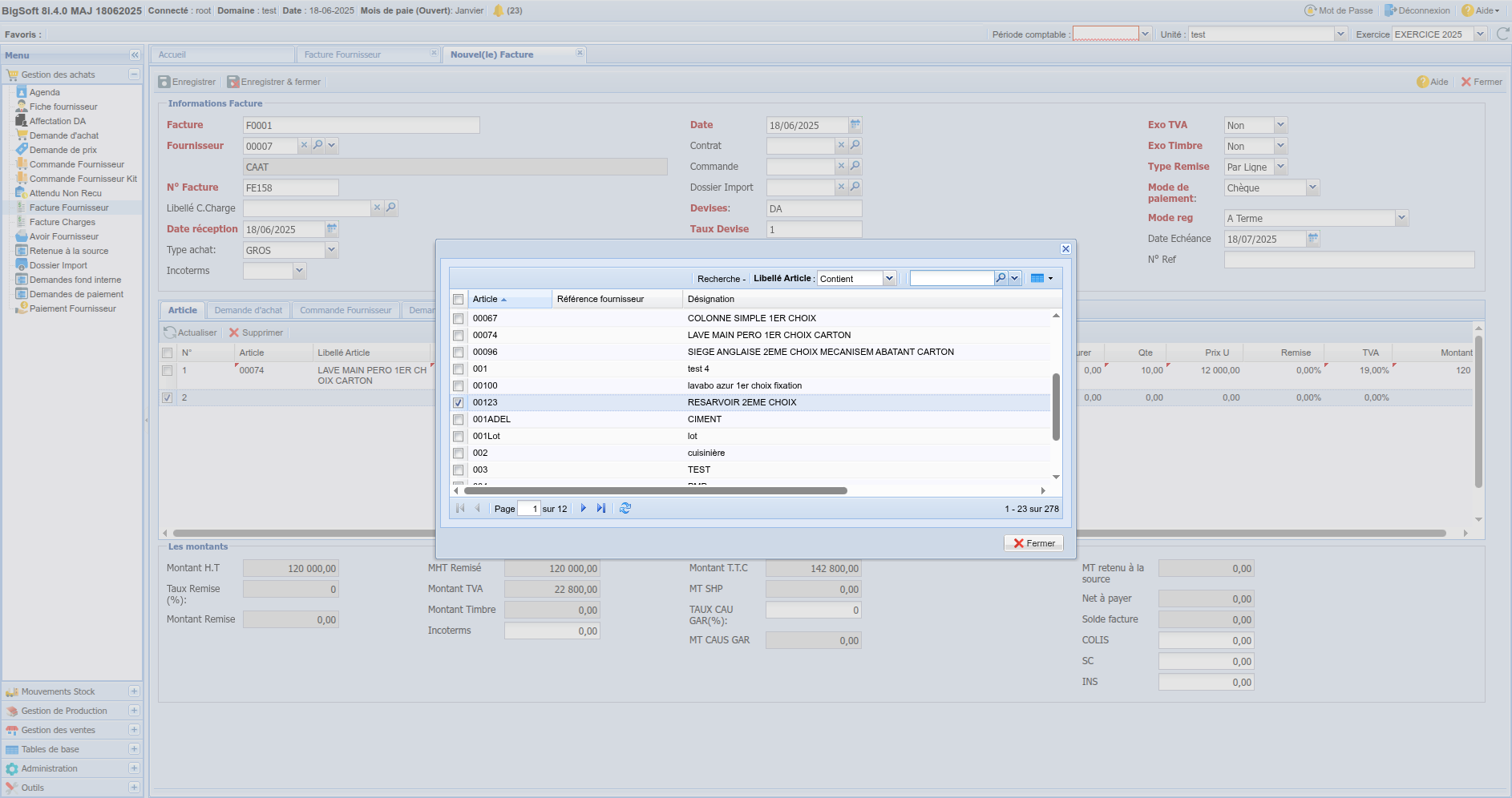The width and height of the screenshot is (1512, 798).
Task: Check the box for article 00074 in popup
Action: point(459,335)
